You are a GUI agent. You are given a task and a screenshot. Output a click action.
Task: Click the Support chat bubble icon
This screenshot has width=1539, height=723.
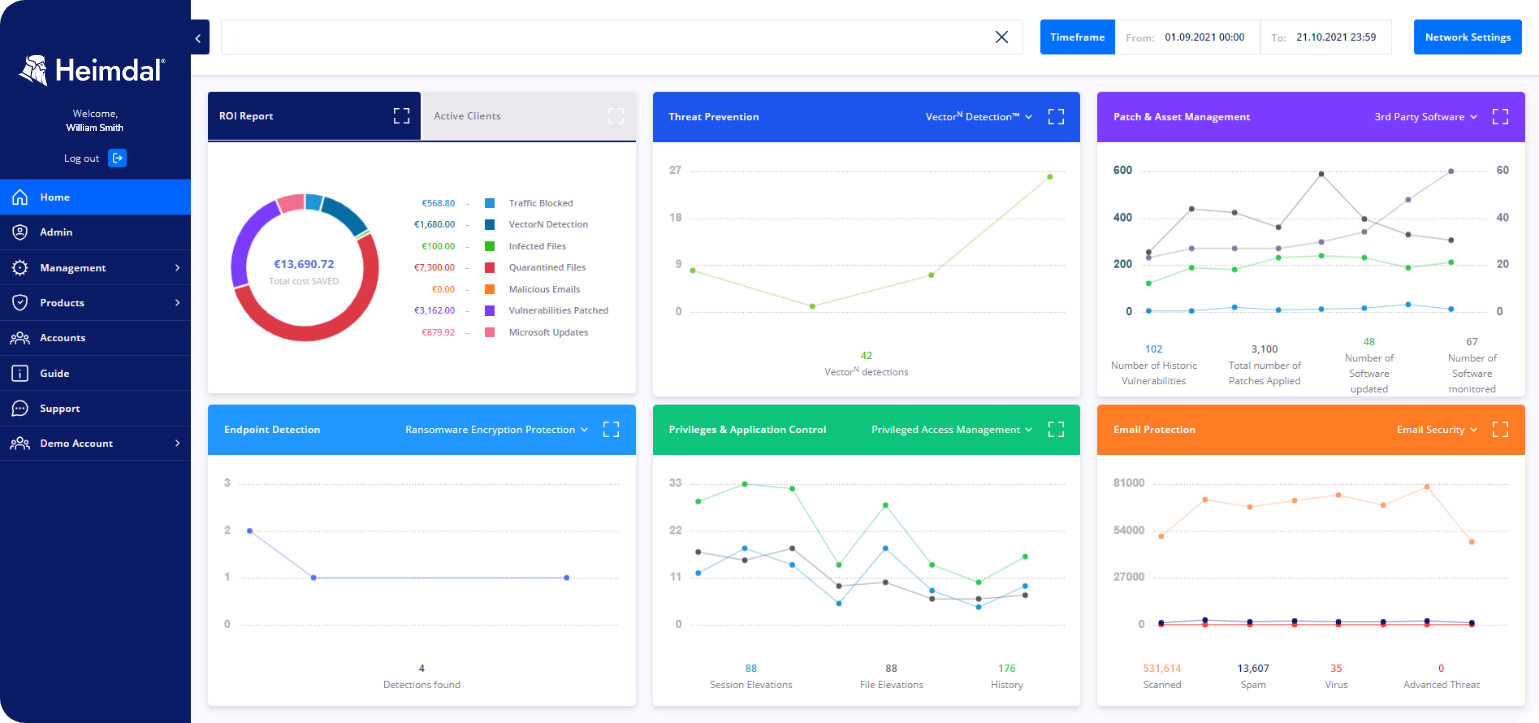(20, 408)
